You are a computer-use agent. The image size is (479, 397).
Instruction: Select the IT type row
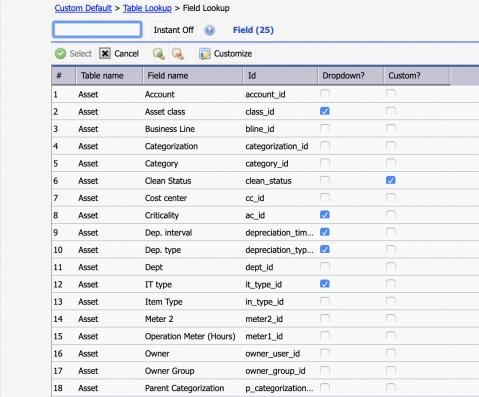[265, 284]
